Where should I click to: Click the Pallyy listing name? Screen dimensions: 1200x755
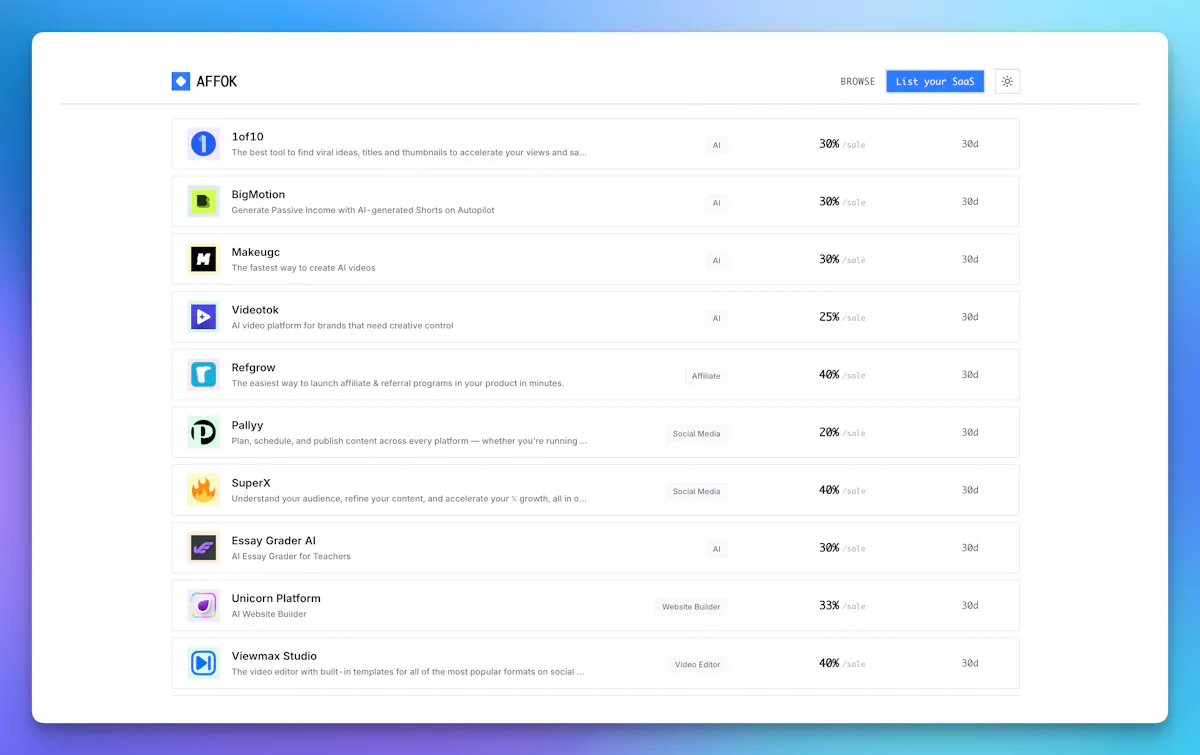(248, 426)
